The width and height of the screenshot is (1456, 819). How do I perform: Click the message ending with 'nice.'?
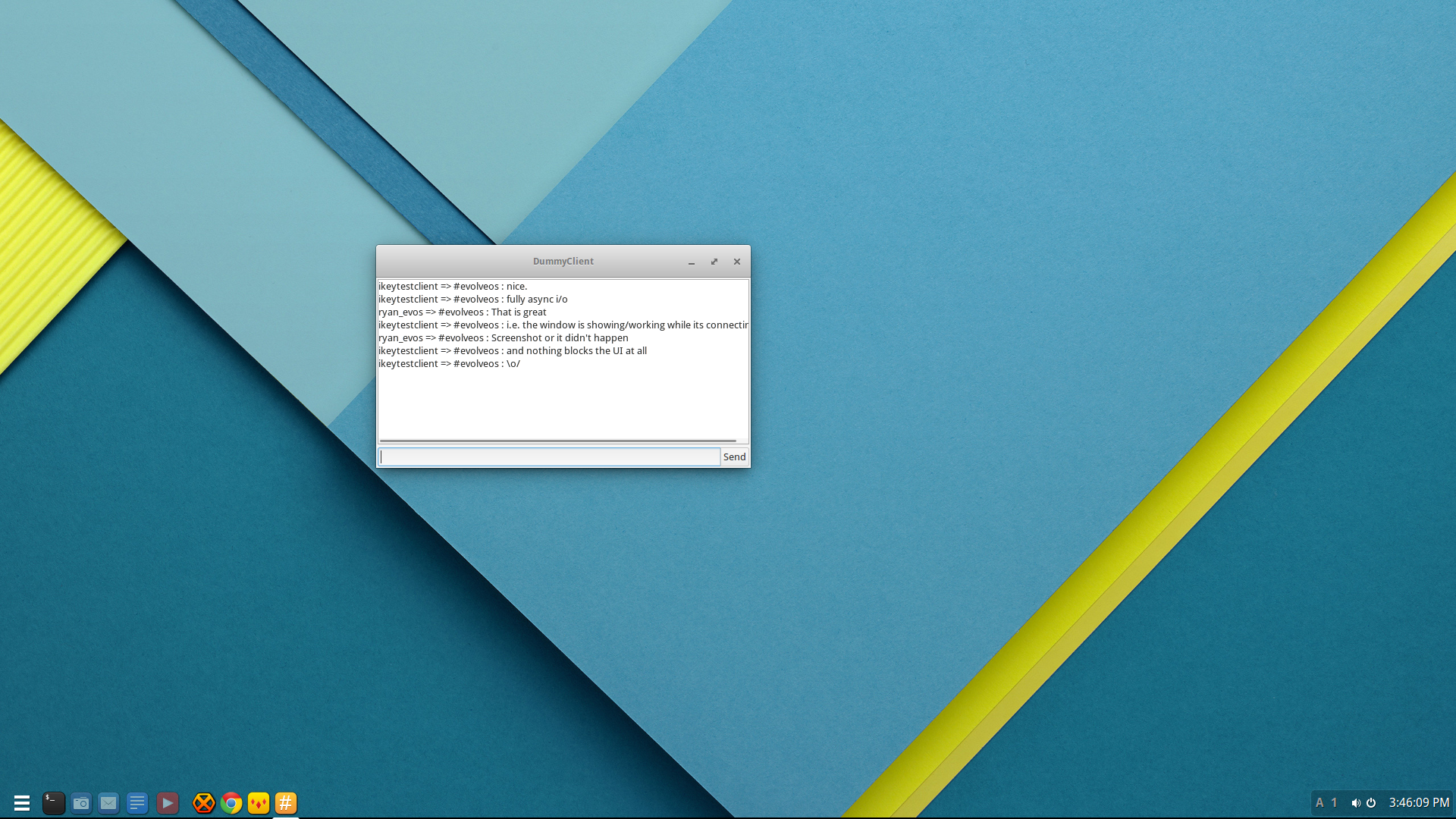coord(453,286)
